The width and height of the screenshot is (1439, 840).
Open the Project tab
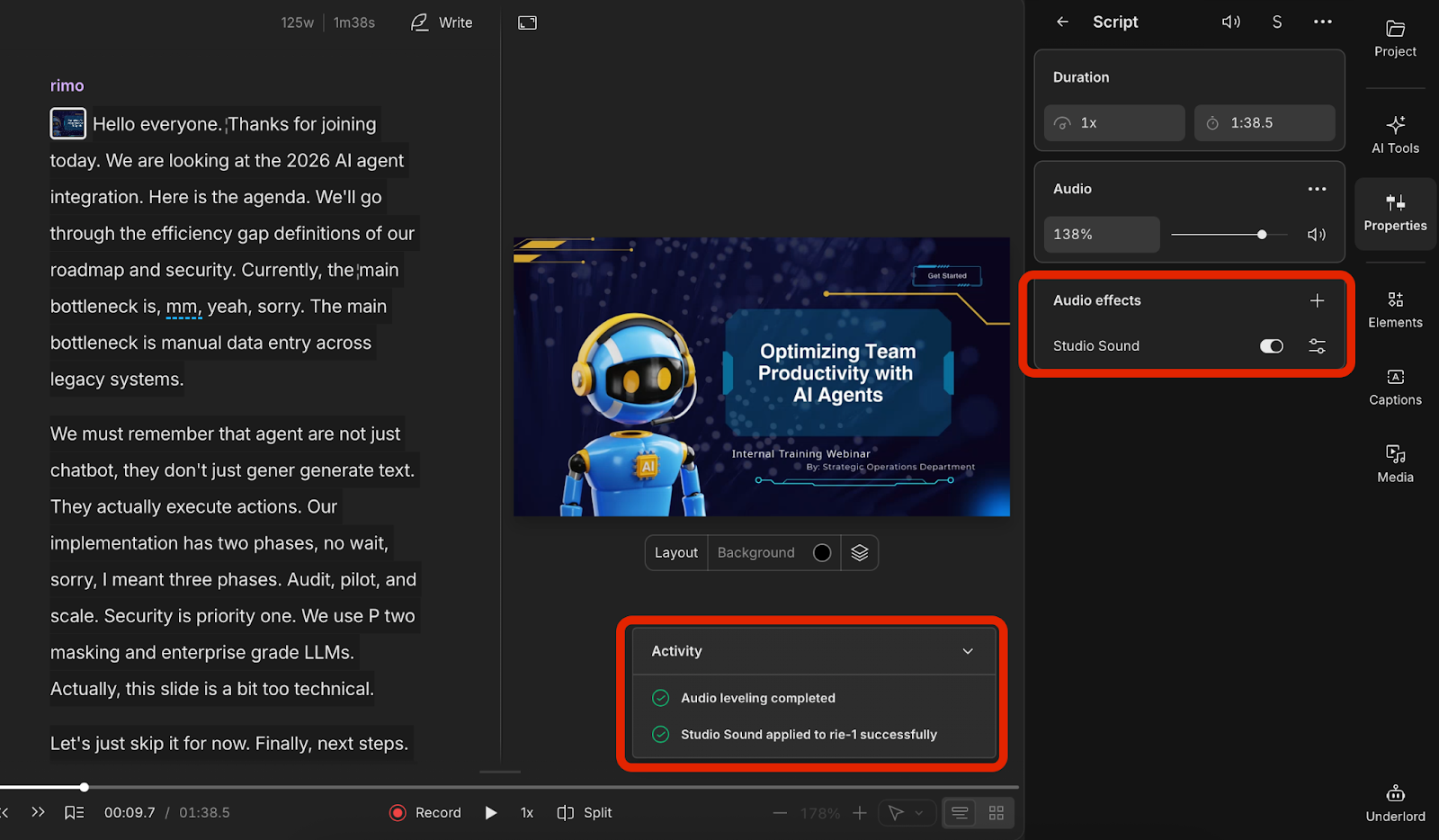pyautogui.click(x=1395, y=39)
